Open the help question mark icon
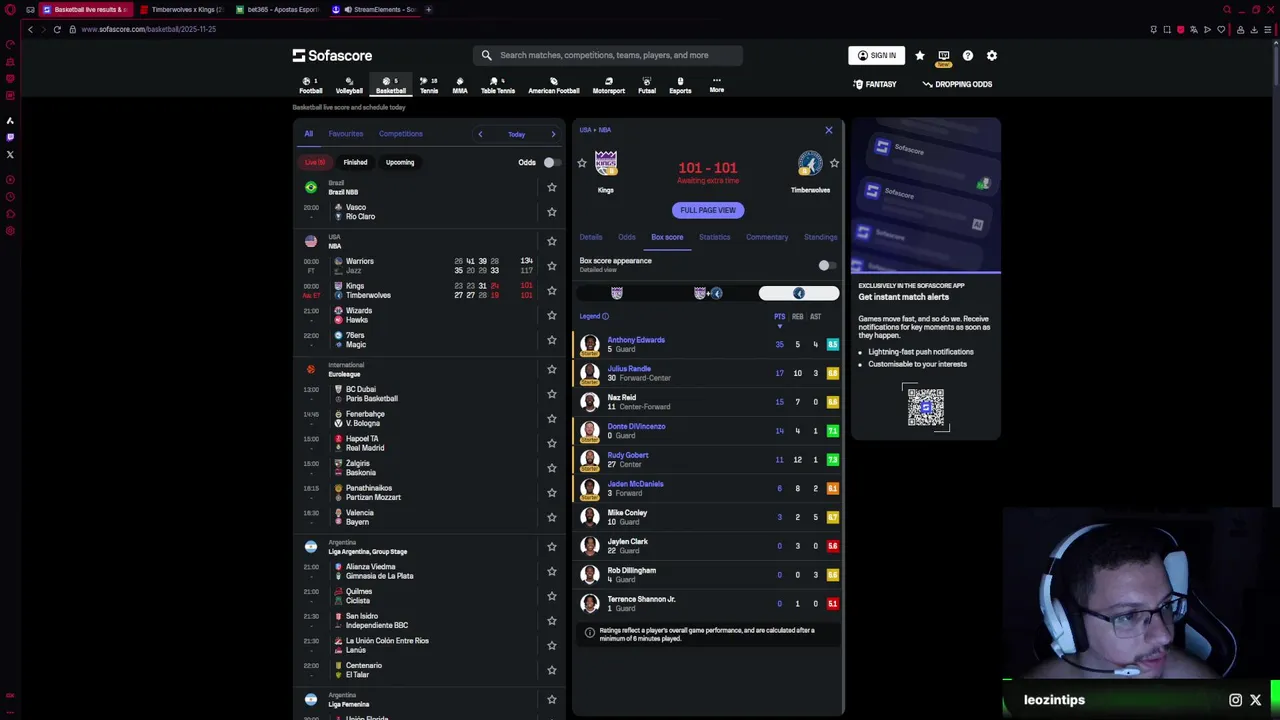The image size is (1280, 720). coord(968,56)
